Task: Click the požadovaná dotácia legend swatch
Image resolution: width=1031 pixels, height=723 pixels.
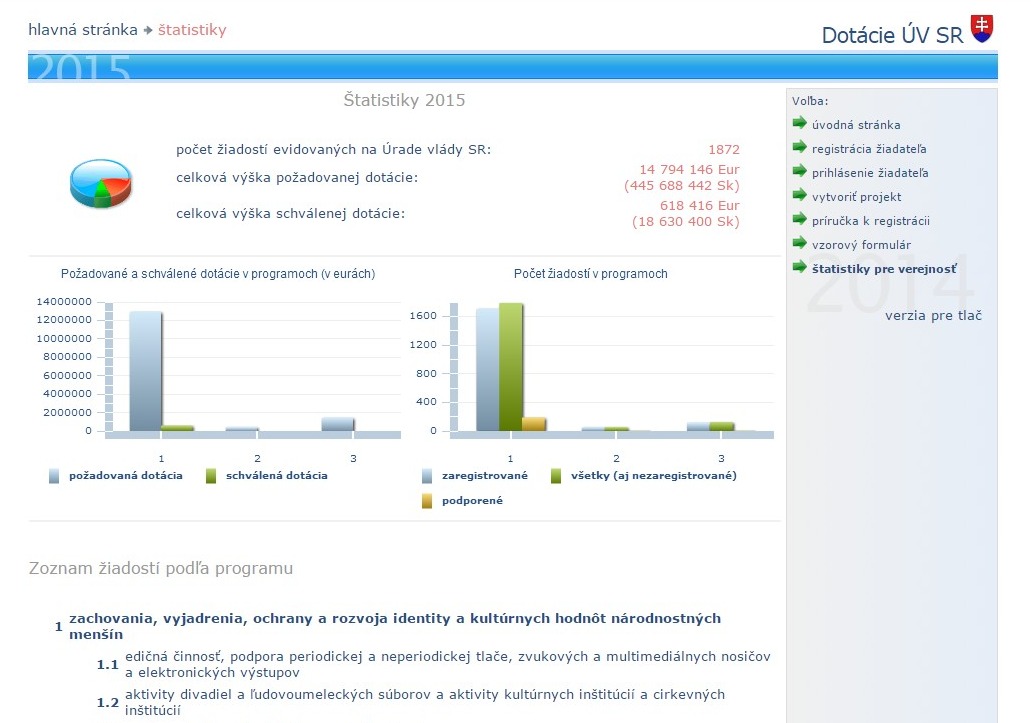Action: (54, 476)
